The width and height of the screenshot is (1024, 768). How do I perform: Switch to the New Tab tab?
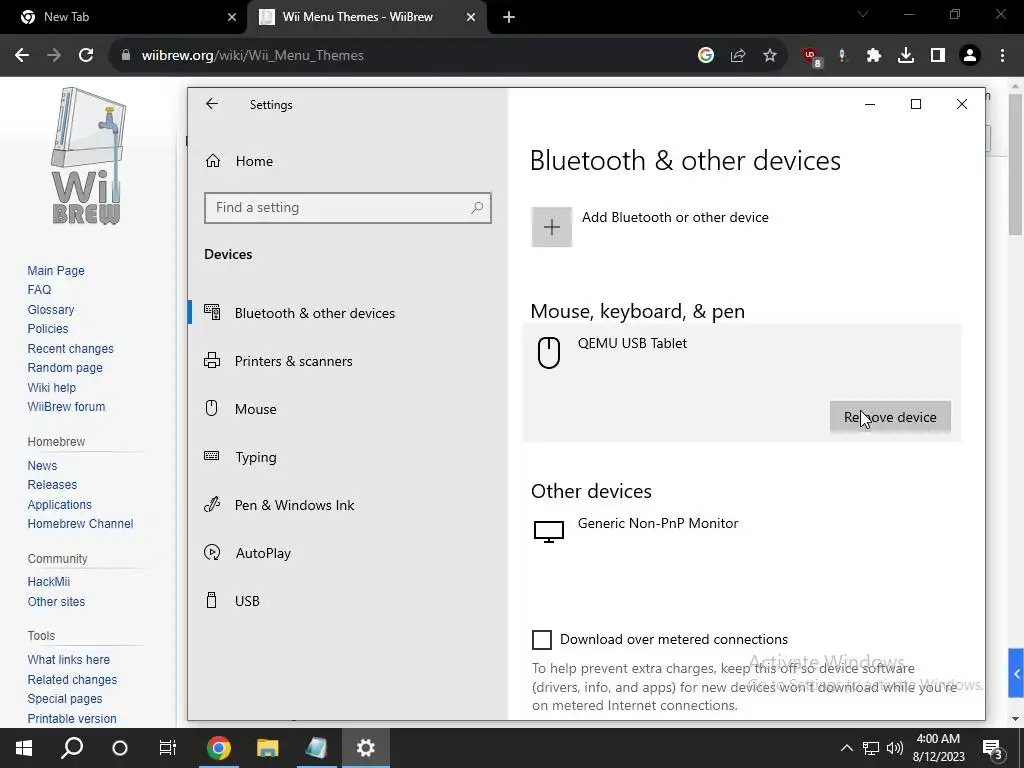124,17
